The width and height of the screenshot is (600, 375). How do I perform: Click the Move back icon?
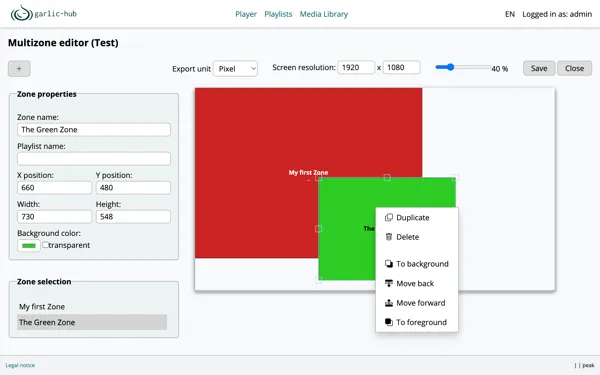pyautogui.click(x=389, y=283)
